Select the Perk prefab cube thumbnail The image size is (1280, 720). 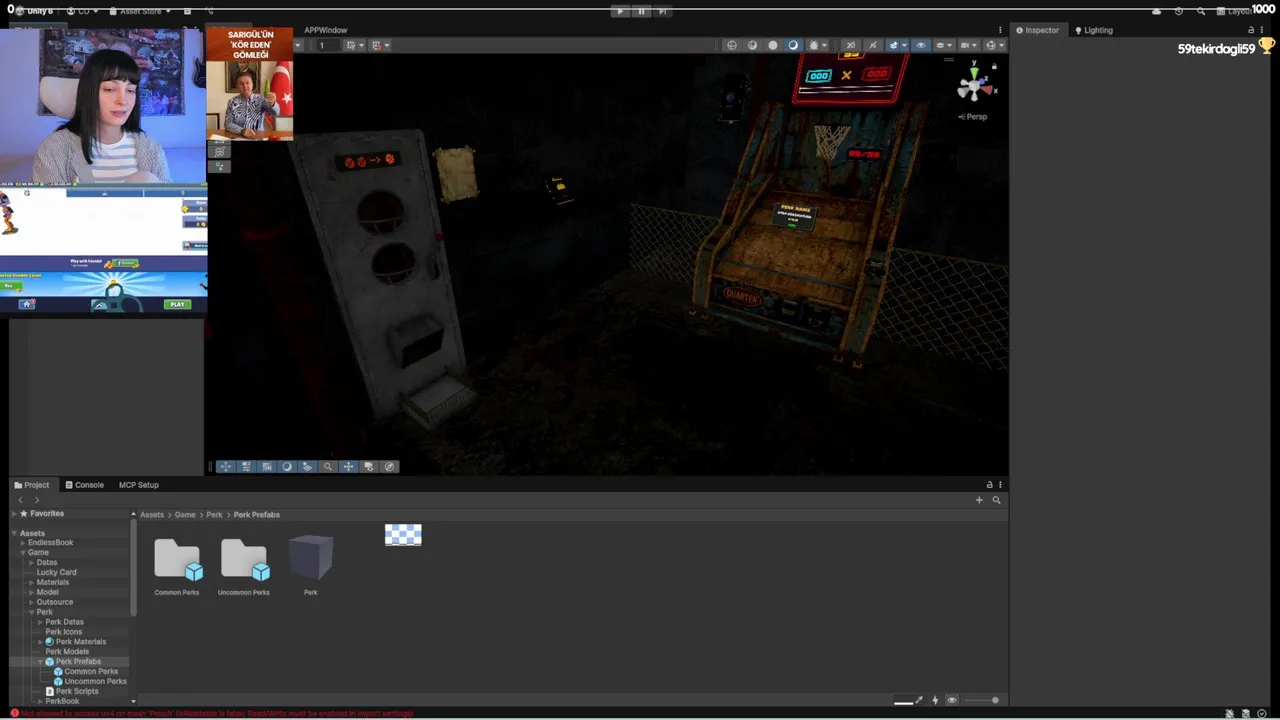tap(311, 558)
